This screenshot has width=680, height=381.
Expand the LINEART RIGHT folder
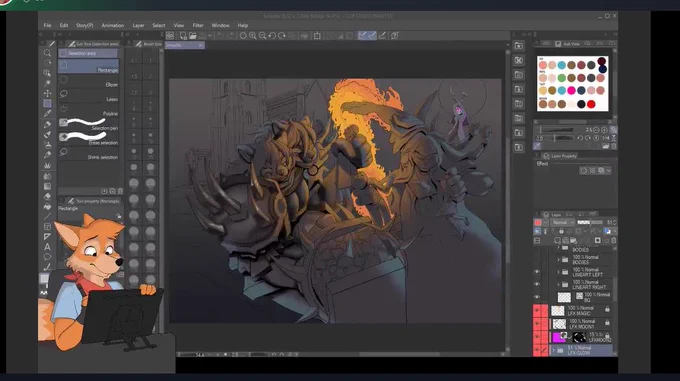point(558,284)
